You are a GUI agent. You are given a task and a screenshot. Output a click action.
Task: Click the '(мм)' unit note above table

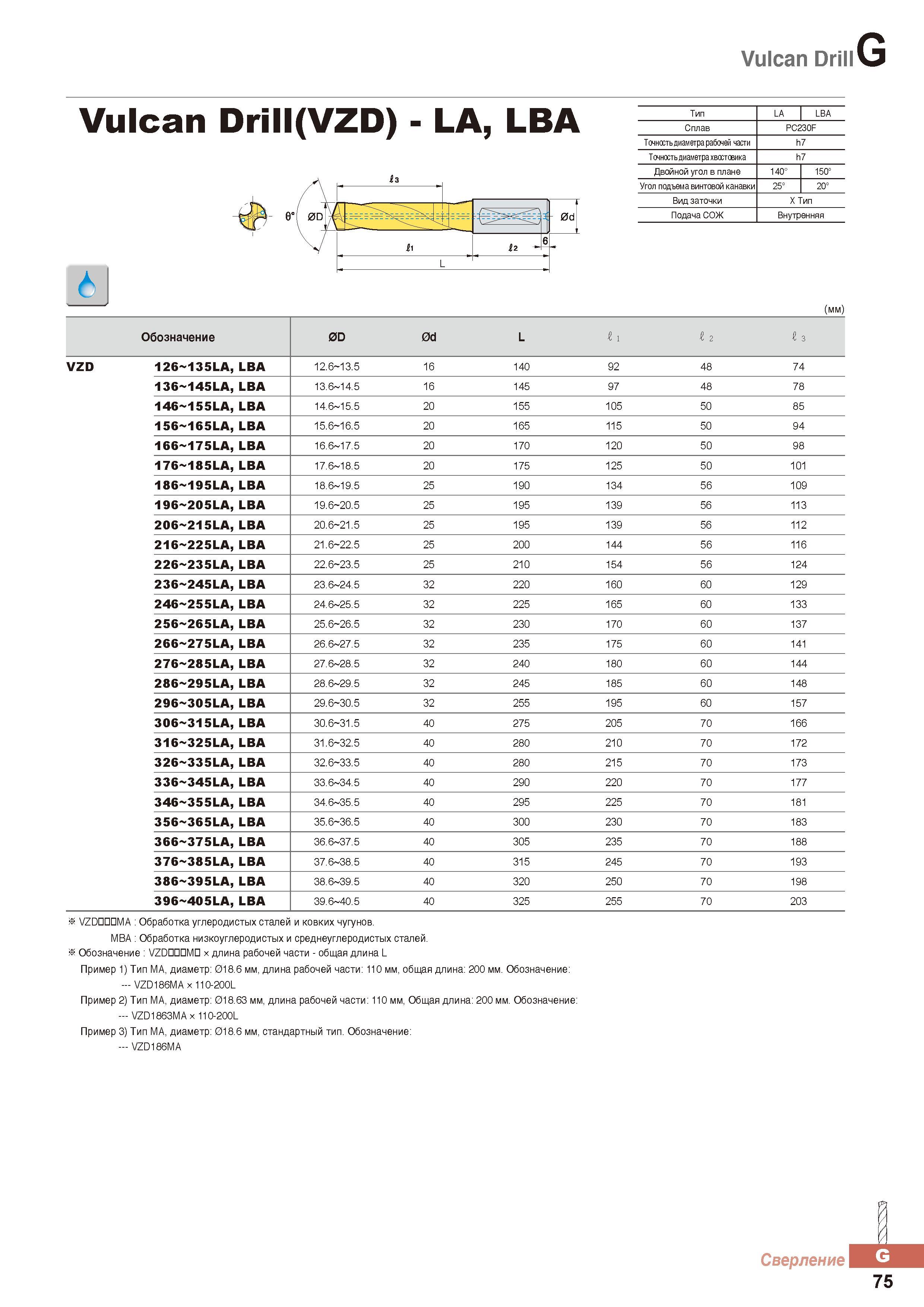[834, 309]
